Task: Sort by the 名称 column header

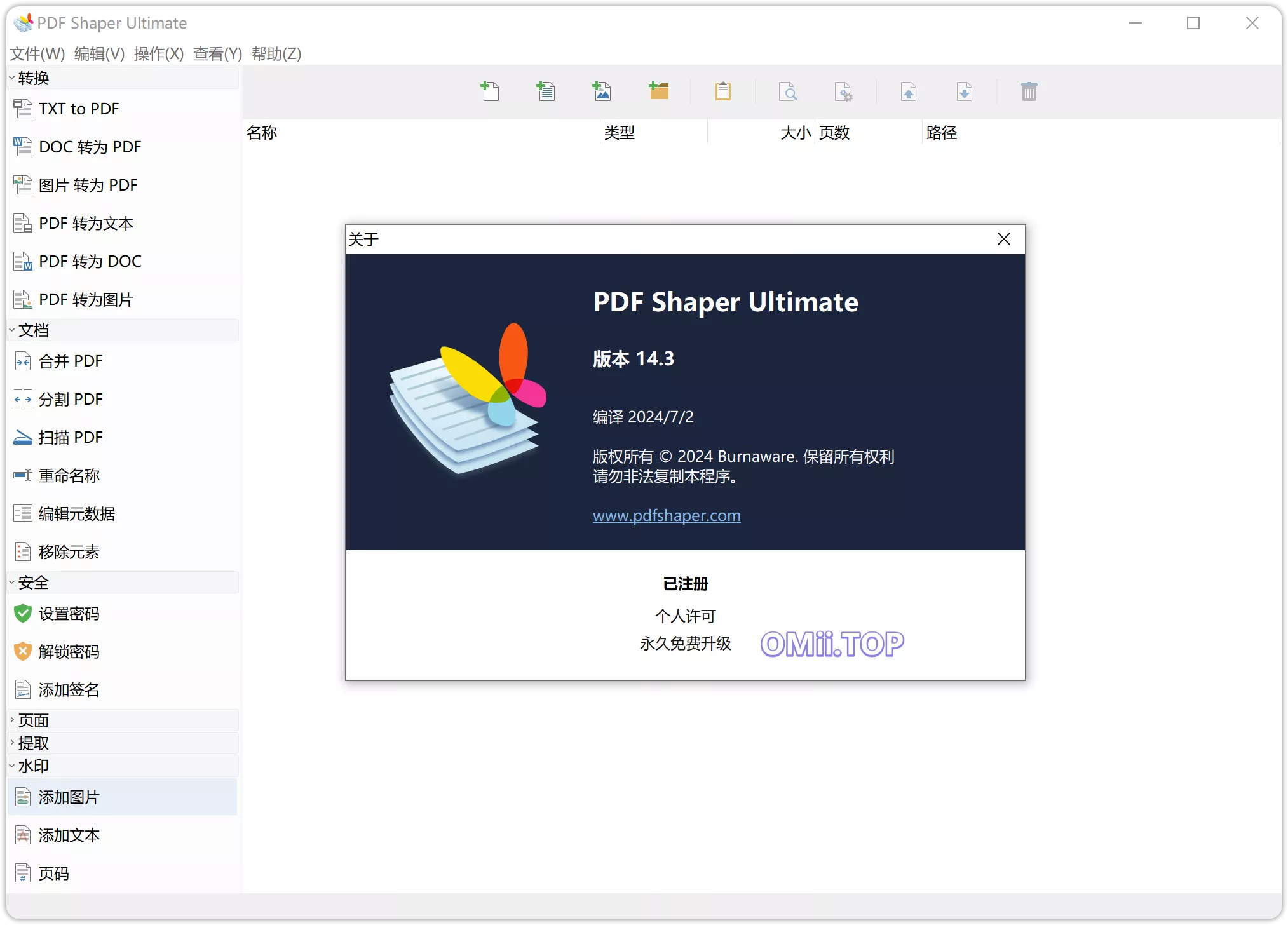Action: 421,133
